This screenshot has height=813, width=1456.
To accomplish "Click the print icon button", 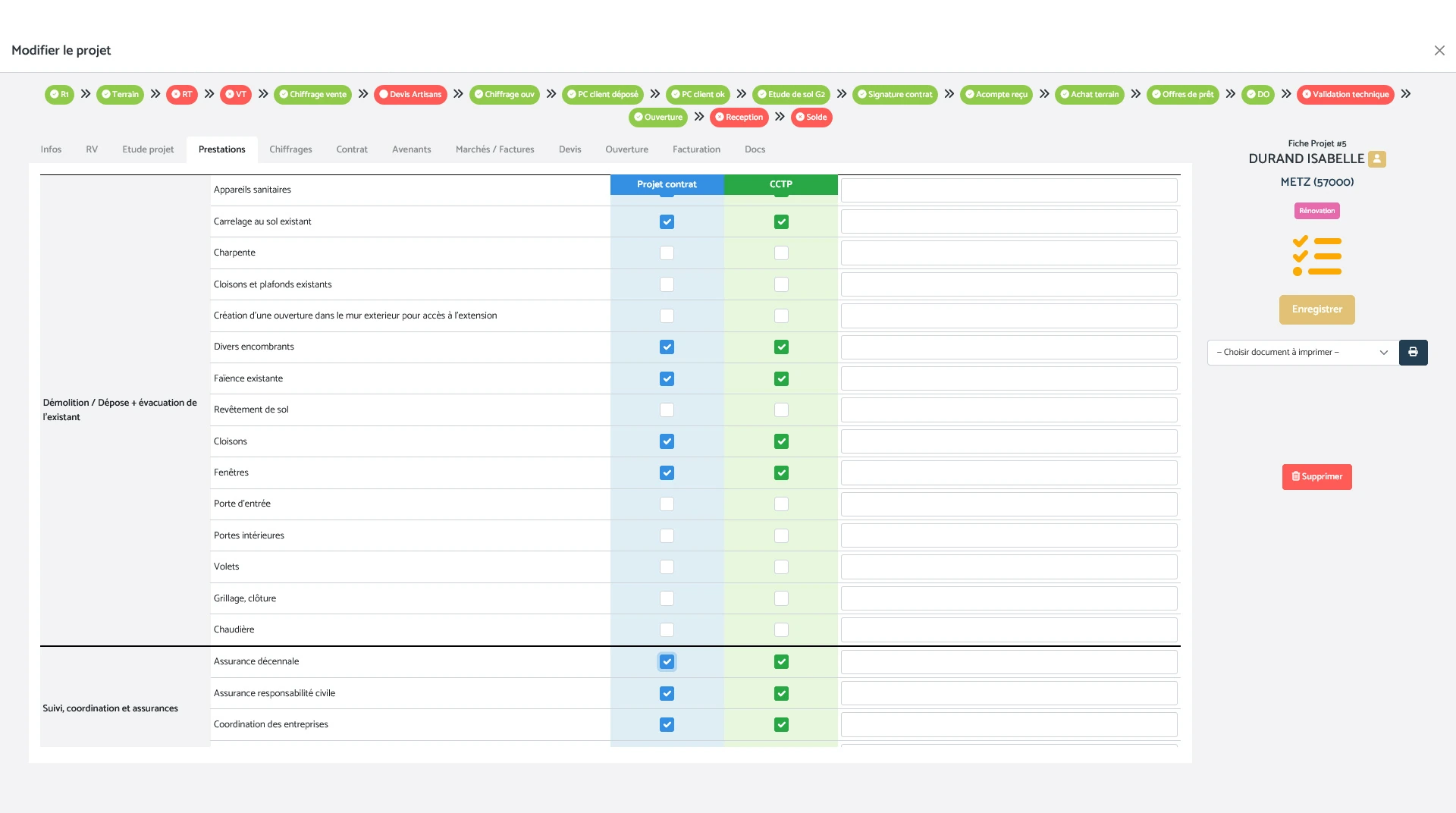I will pyautogui.click(x=1413, y=353).
